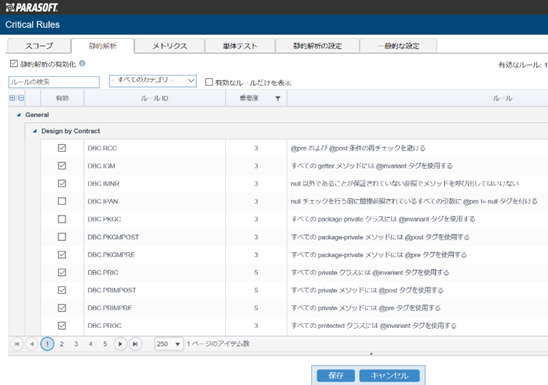Viewport: 548px width, 385px height.
Task: Sort by the severity column header
Action: [249, 98]
